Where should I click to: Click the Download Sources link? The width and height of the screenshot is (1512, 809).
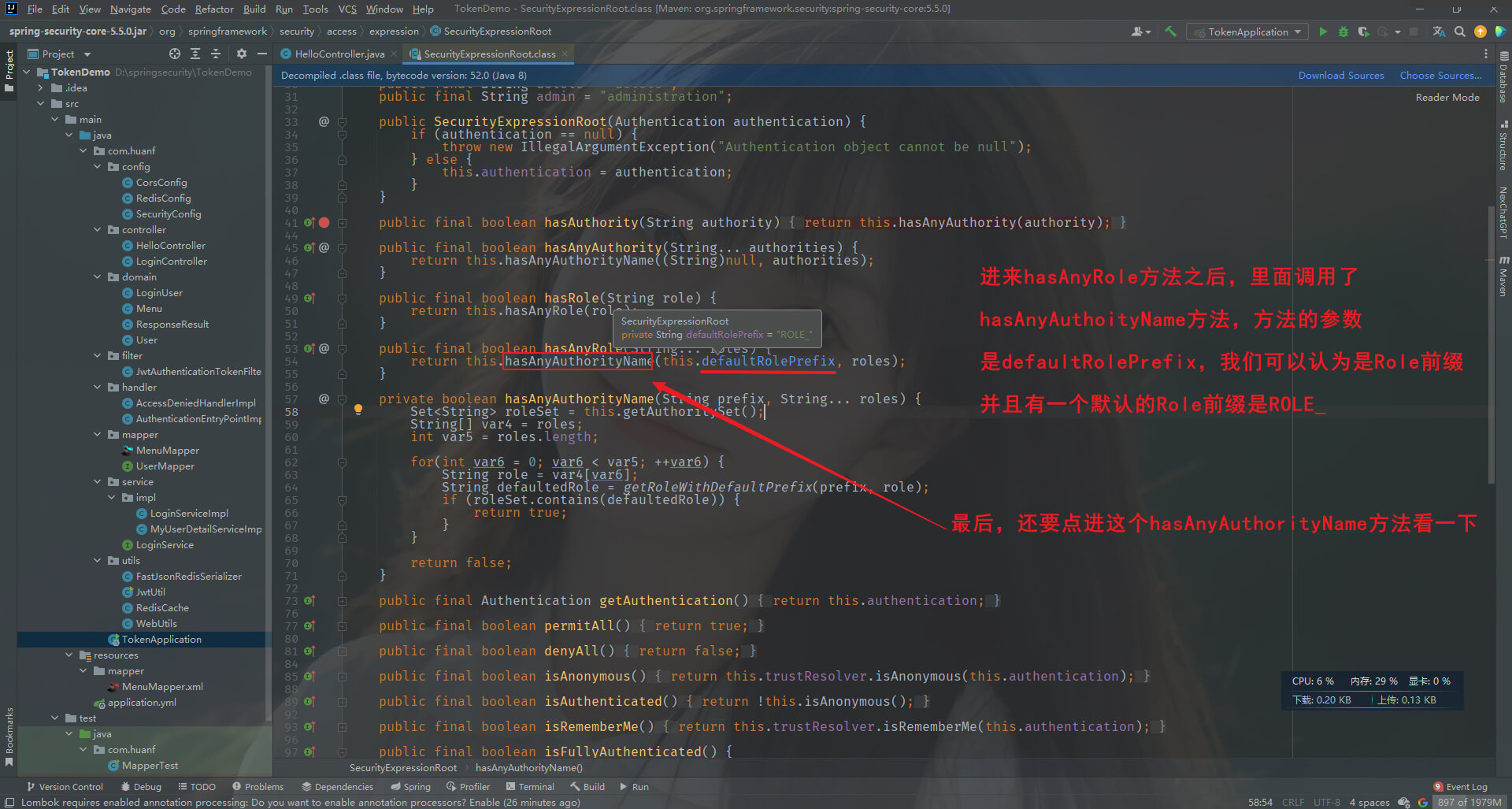coord(1341,76)
